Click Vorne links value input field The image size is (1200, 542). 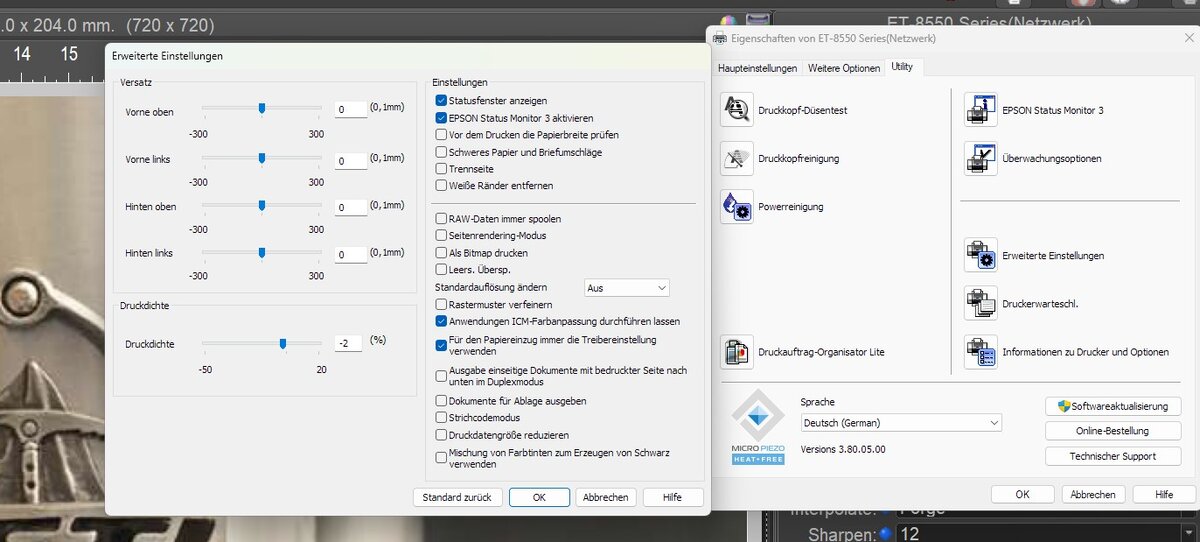tap(350, 160)
